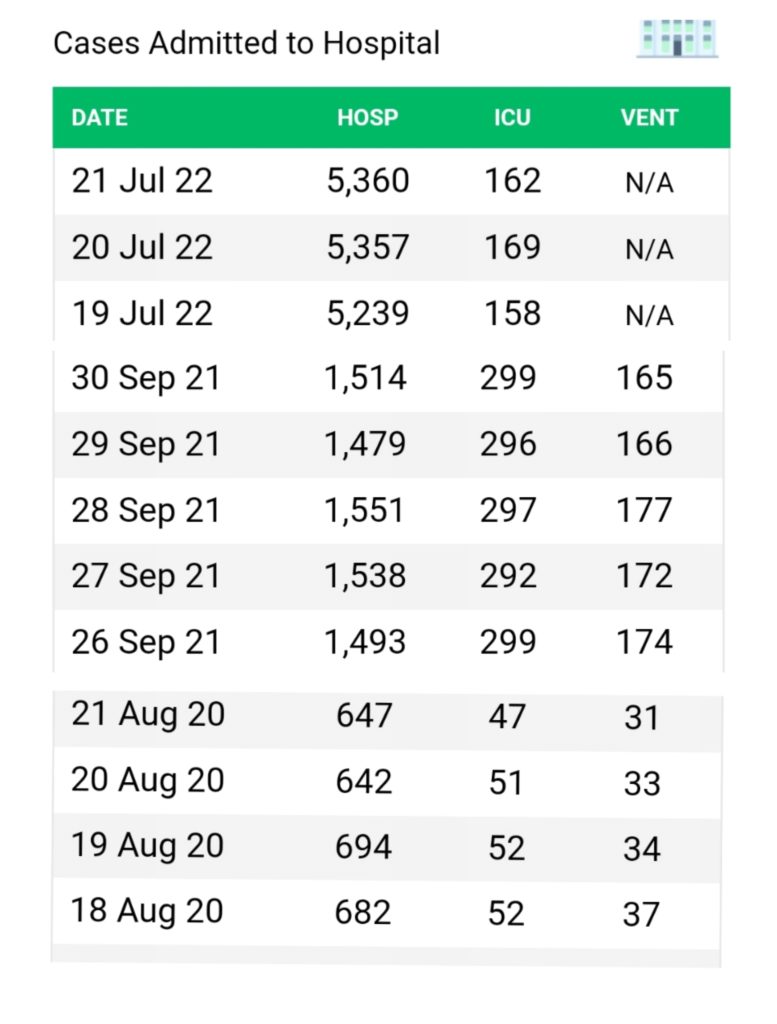
Task: Click the DATE column header
Action: [99, 118]
